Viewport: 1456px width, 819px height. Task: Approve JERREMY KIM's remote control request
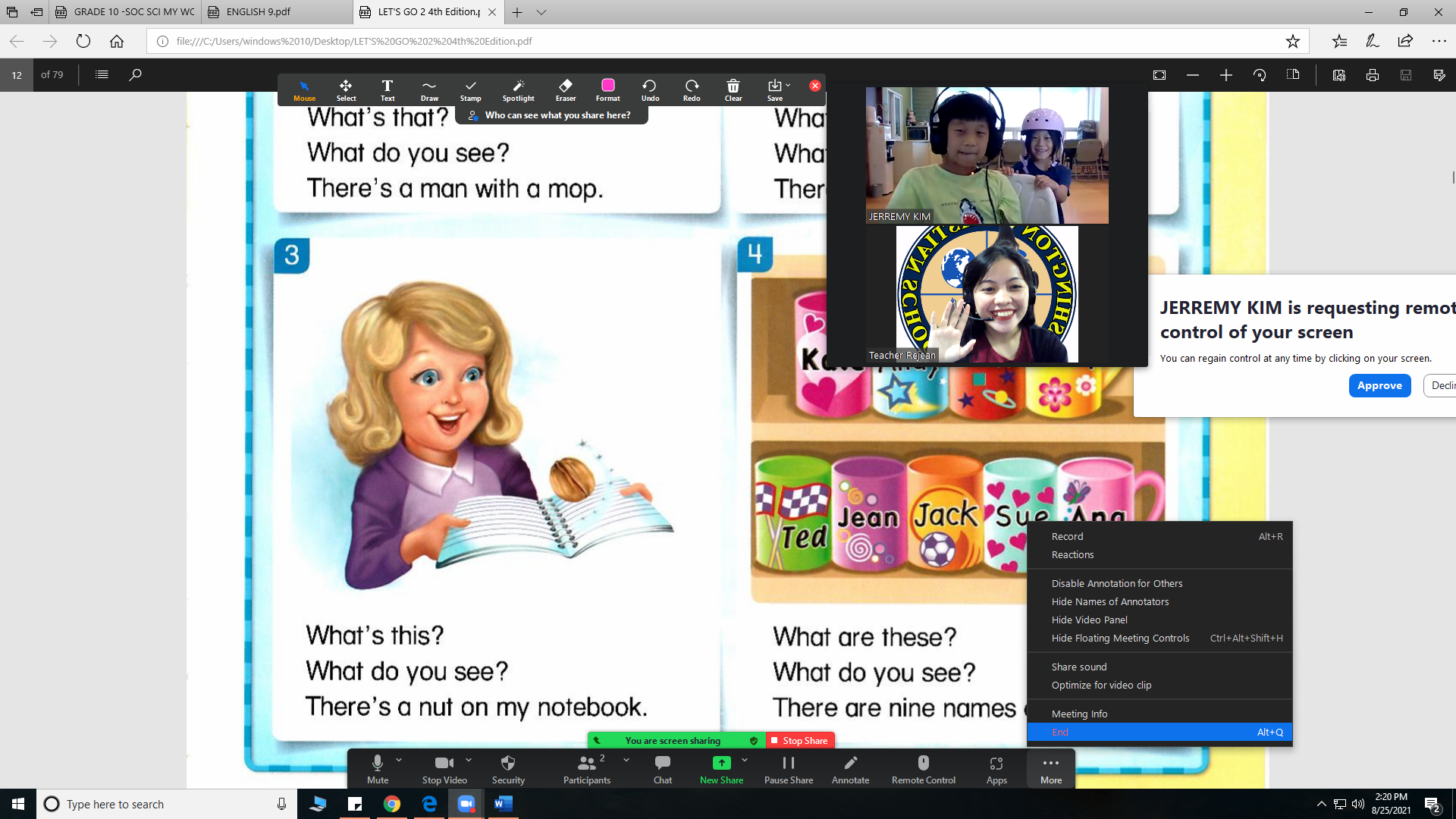point(1379,385)
